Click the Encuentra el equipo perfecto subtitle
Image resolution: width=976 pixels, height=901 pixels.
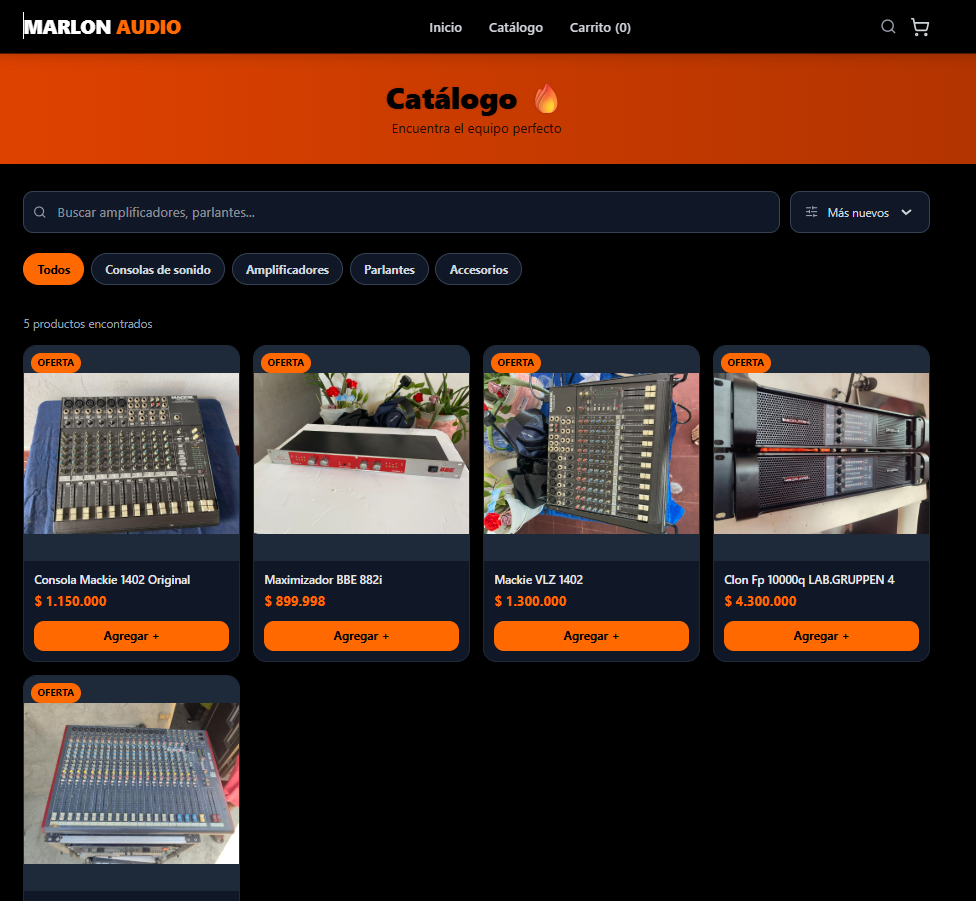pyautogui.click(x=477, y=128)
